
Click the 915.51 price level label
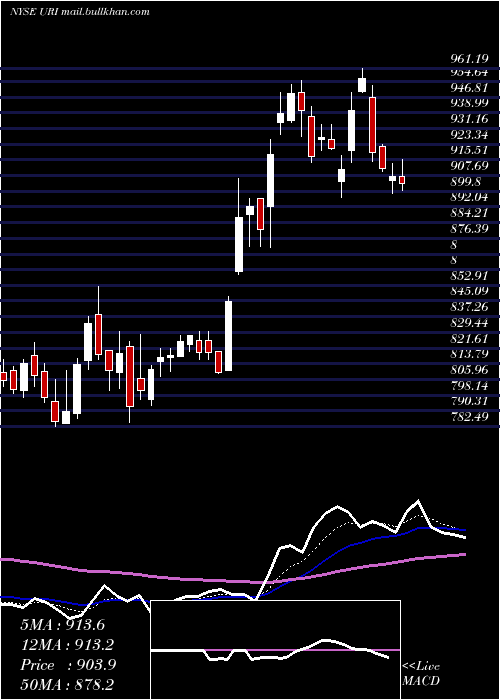(469, 150)
